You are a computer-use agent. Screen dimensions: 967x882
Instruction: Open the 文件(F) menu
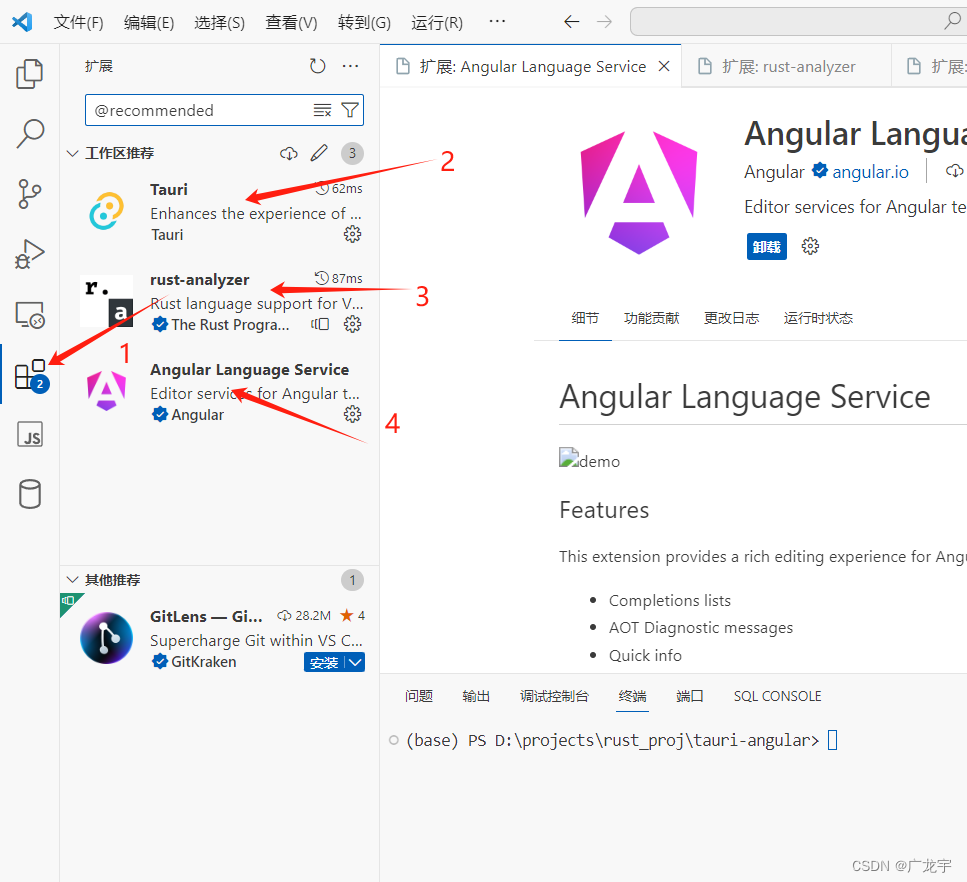[78, 22]
